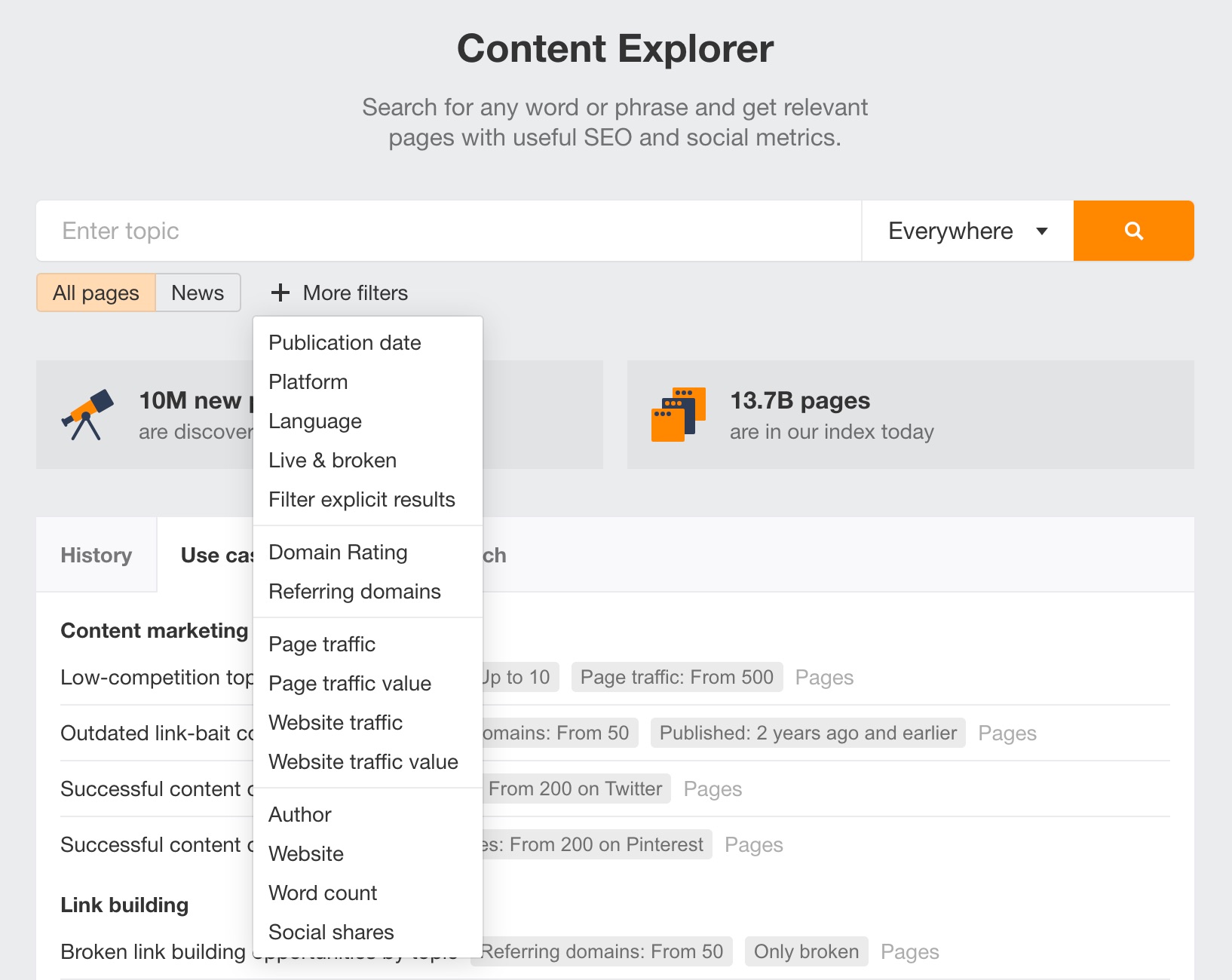This screenshot has width=1232, height=980.
Task: Select the Language filter
Action: (314, 421)
